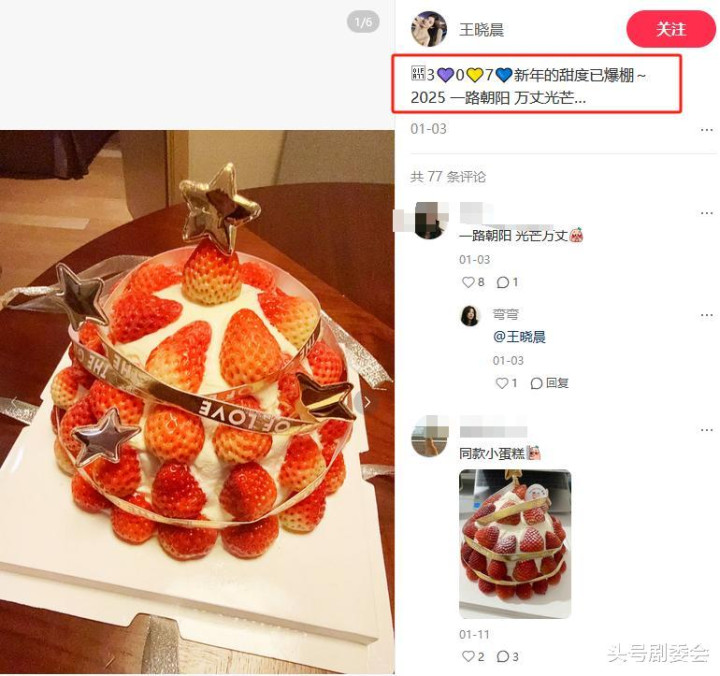Image resolution: width=720 pixels, height=676 pixels.
Task: Open three-dot menu beside 弯弯's reply
Action: [x=706, y=315]
